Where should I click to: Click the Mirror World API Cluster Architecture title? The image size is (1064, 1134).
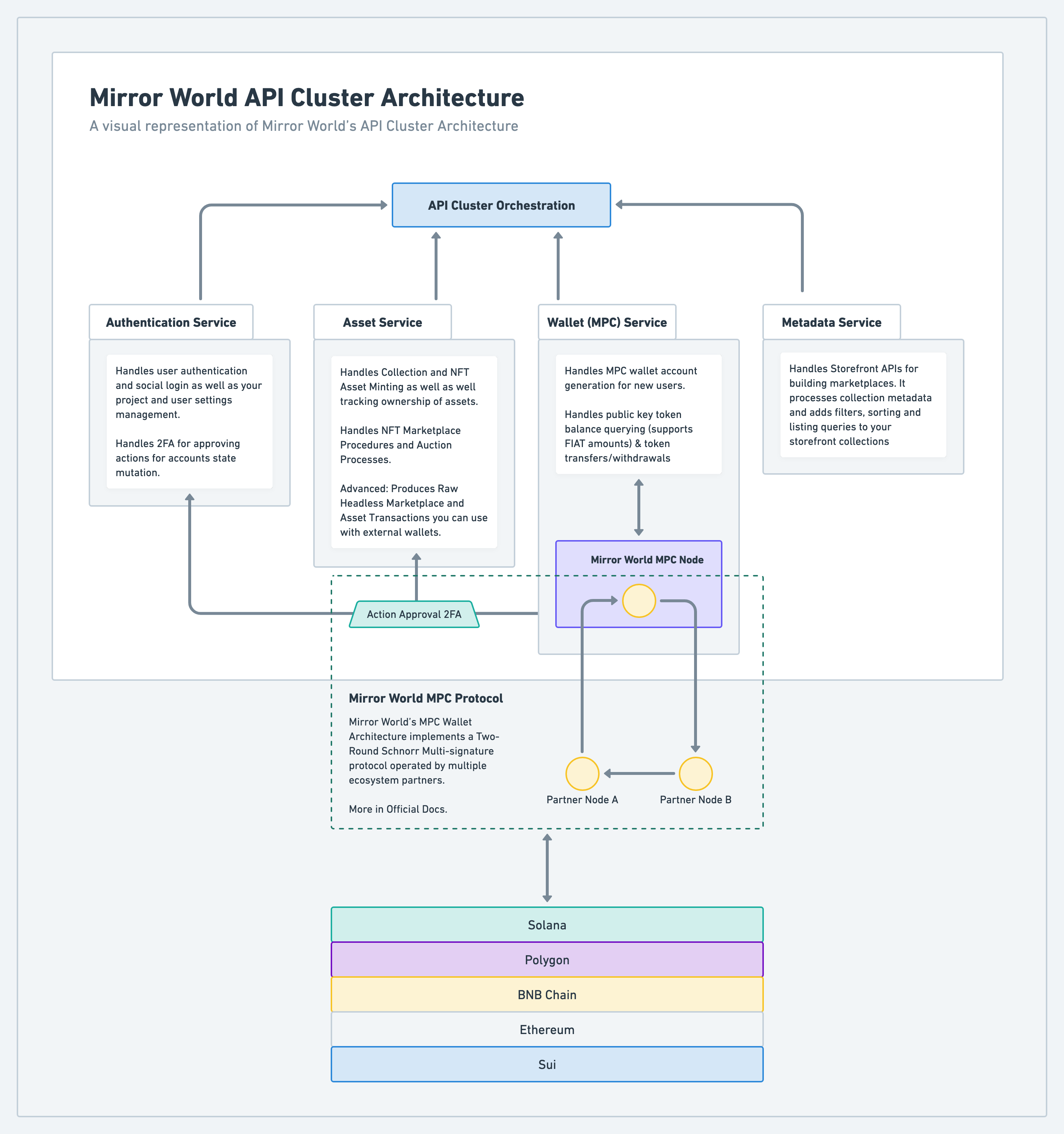pos(307,97)
